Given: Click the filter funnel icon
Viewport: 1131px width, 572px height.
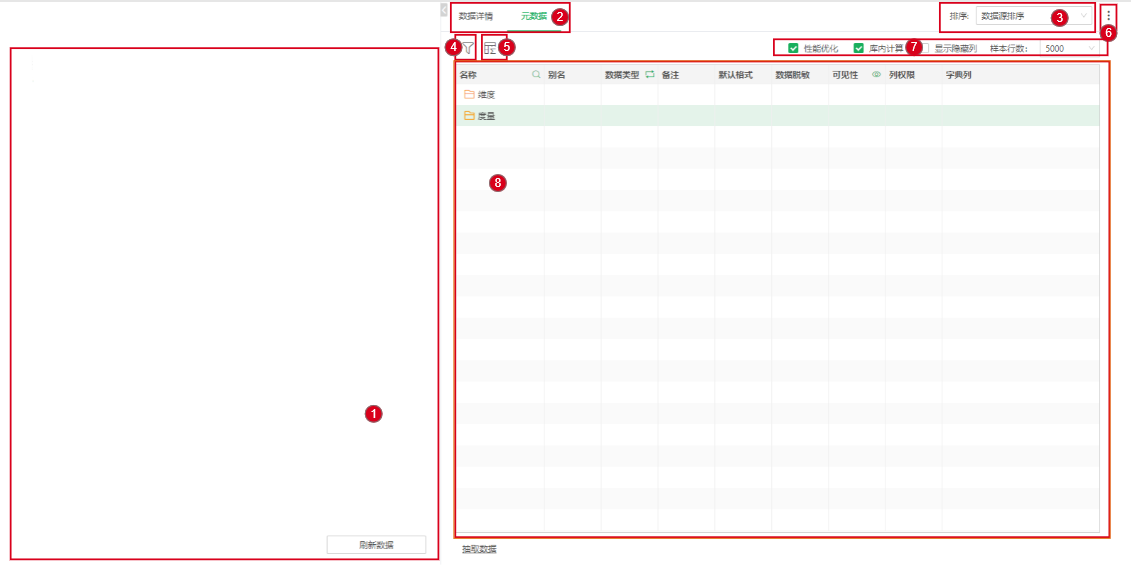Looking at the screenshot, I should 468,47.
